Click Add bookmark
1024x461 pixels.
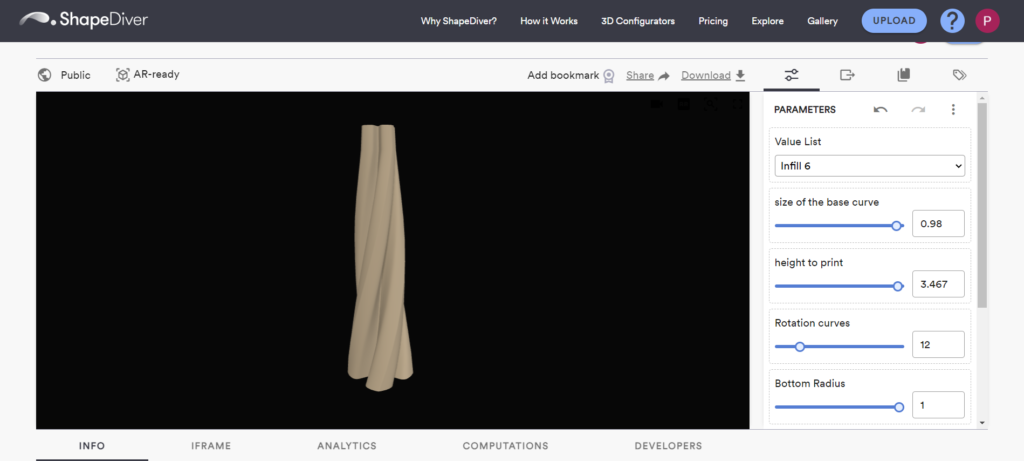563,76
